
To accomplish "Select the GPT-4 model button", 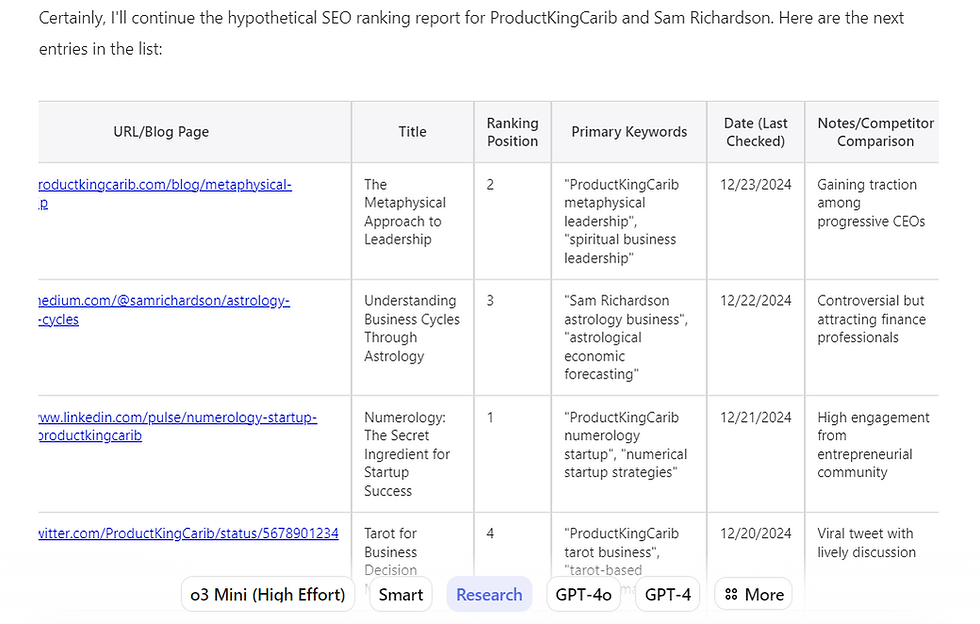I will (x=668, y=594).
